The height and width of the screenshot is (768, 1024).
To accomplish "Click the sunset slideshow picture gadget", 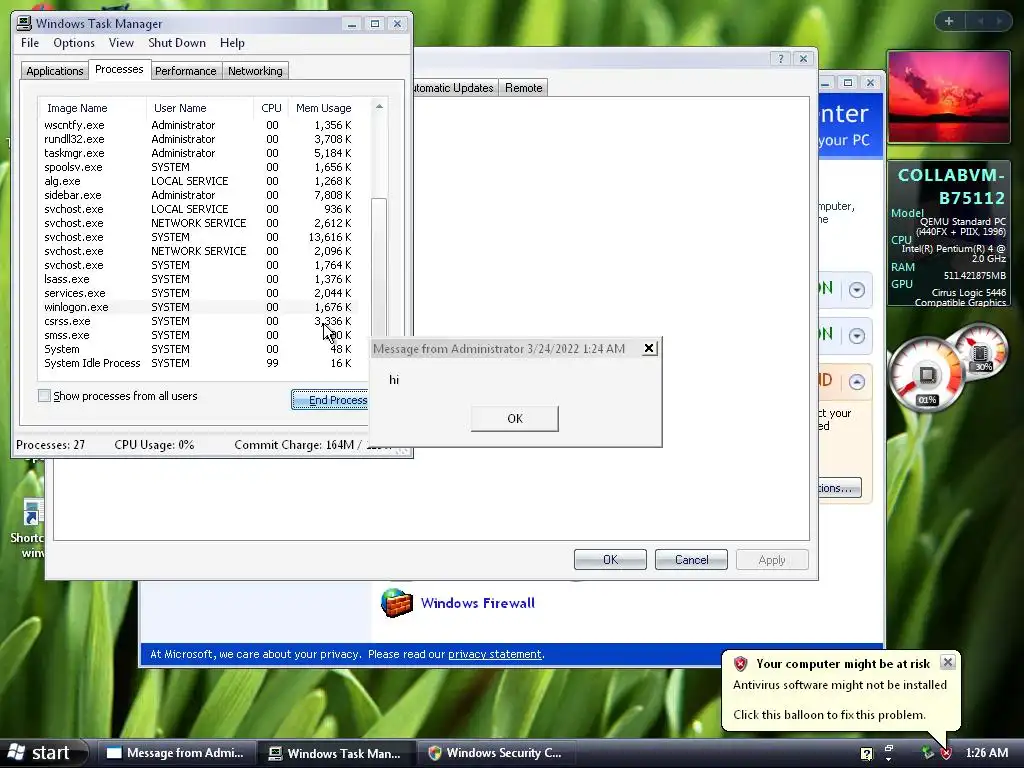I will pos(948,97).
